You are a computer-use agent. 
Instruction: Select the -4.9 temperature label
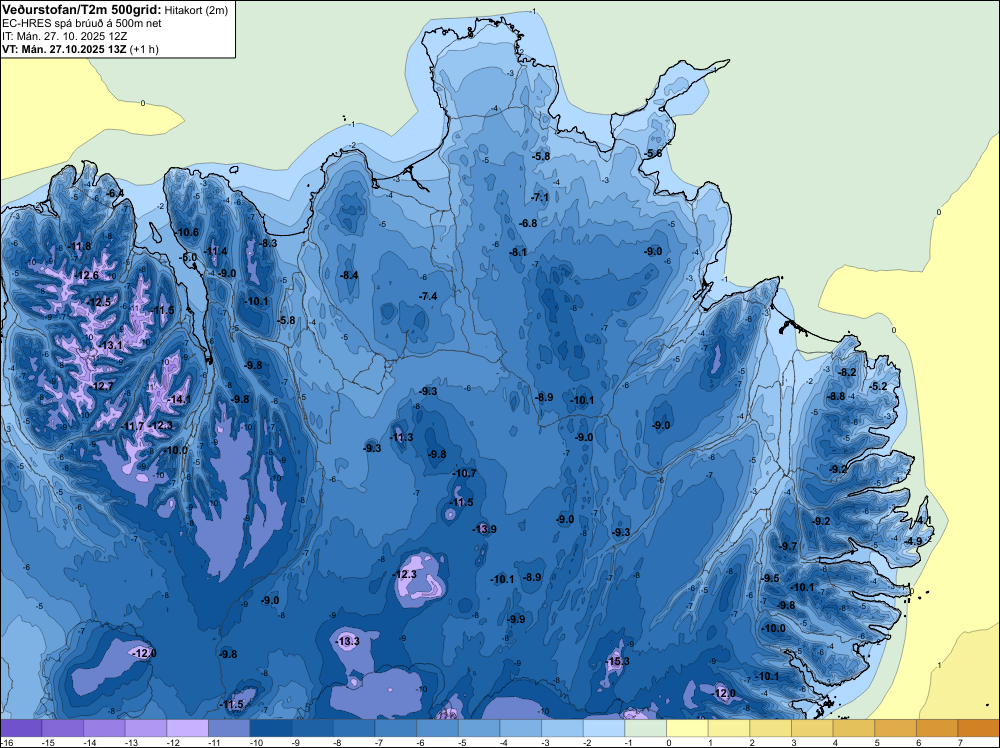coord(914,541)
